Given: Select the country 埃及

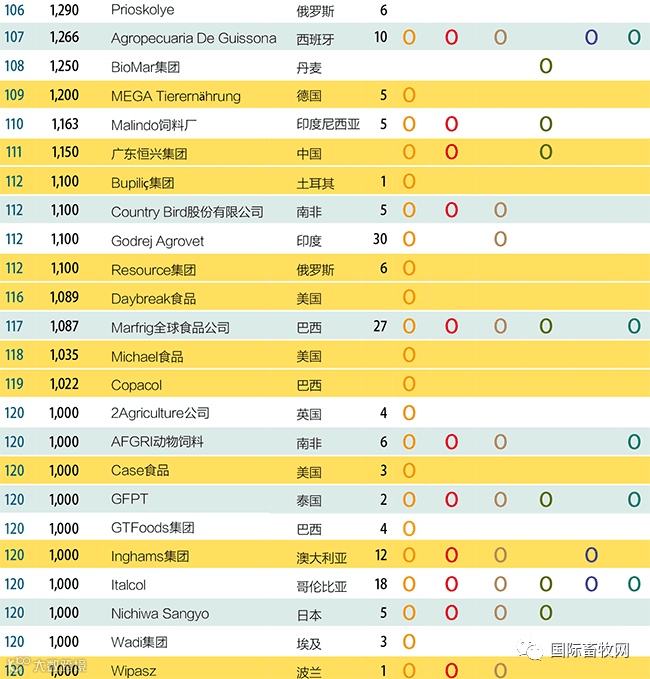Looking at the screenshot, I should click(x=309, y=644).
